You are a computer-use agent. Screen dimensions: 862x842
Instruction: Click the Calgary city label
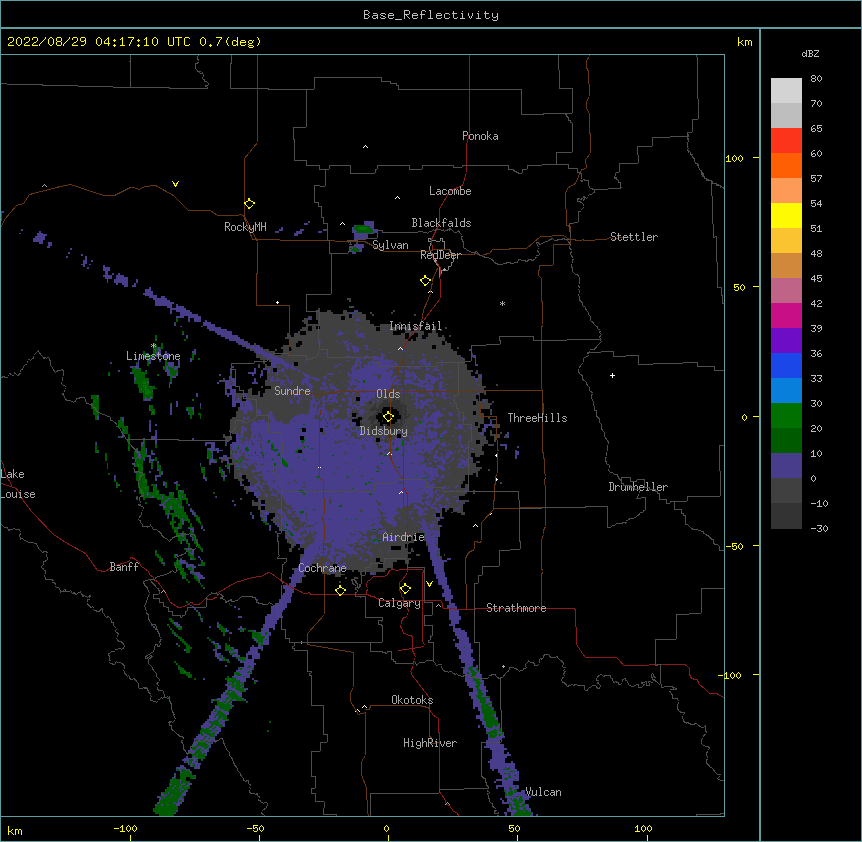click(x=399, y=603)
